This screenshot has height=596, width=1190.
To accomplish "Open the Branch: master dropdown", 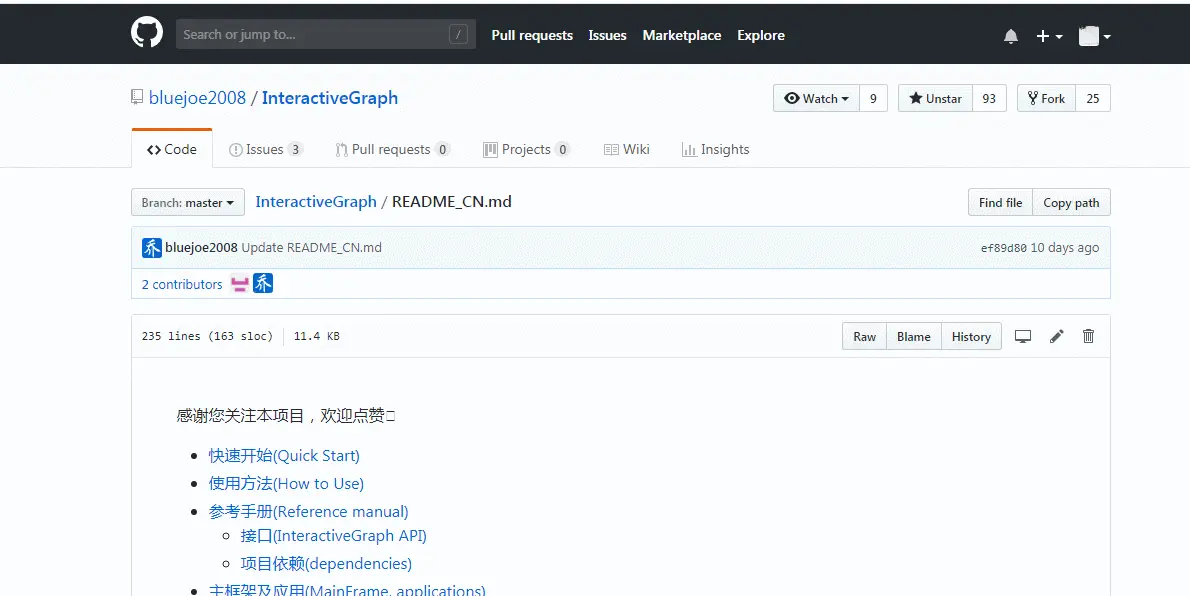I will click(x=187, y=203).
